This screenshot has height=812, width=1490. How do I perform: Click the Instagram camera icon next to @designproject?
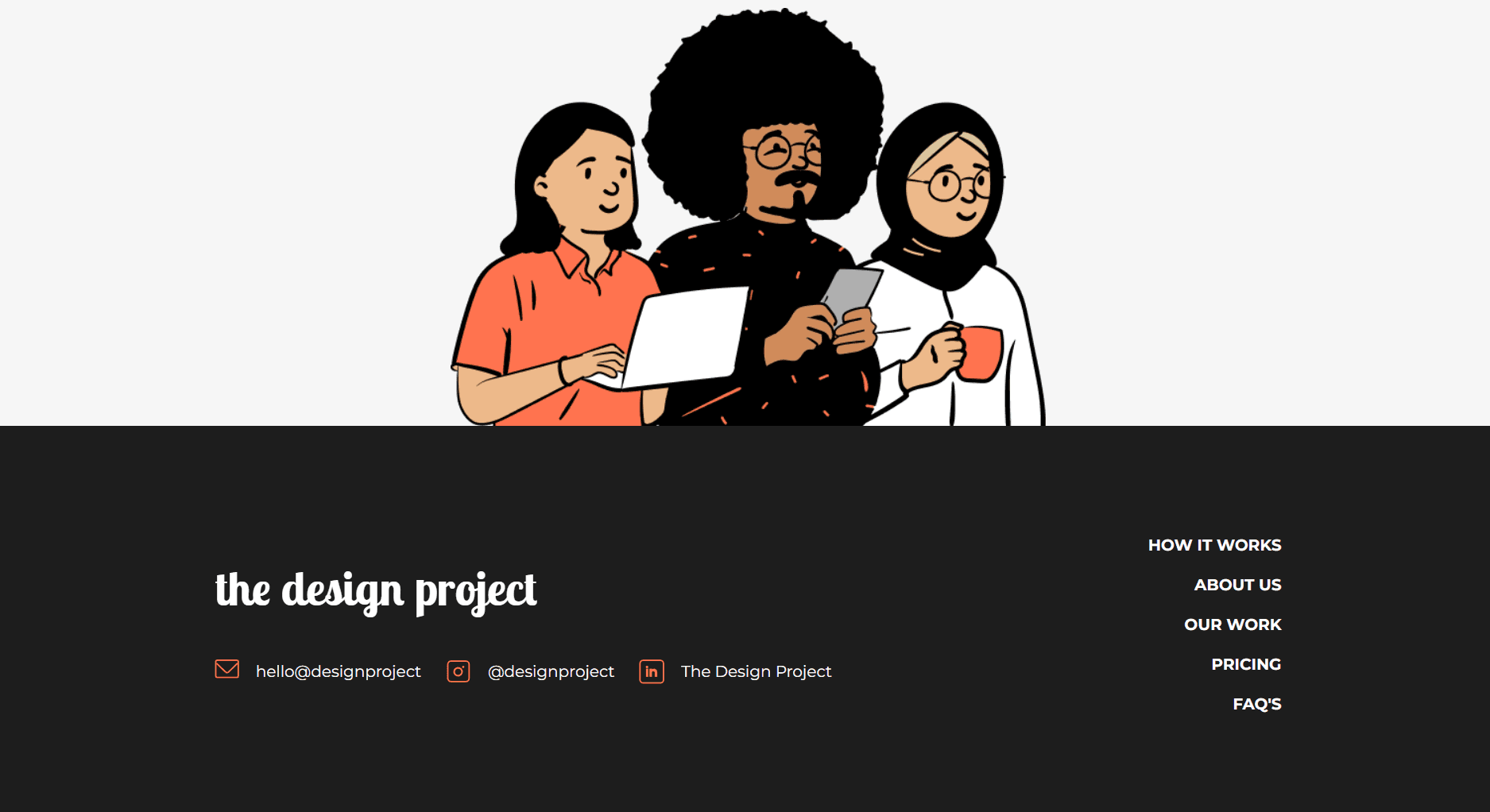pyautogui.click(x=459, y=671)
